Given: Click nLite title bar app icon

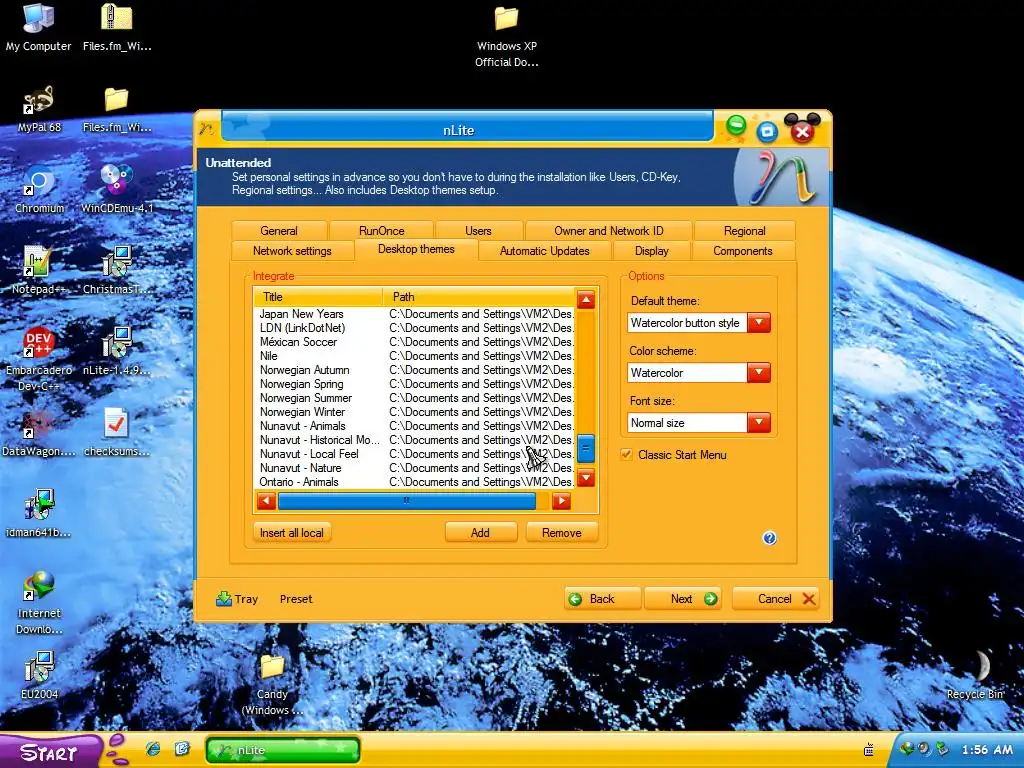Looking at the screenshot, I should (x=207, y=129).
